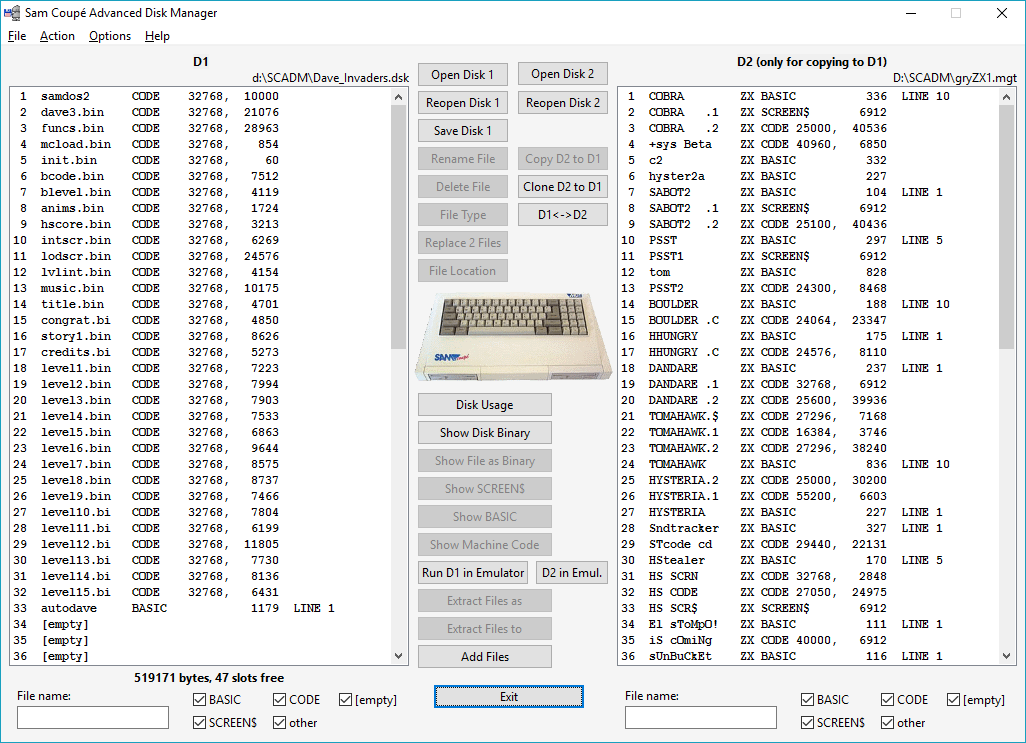
Task: Click Save Disk 1
Action: pos(463,131)
